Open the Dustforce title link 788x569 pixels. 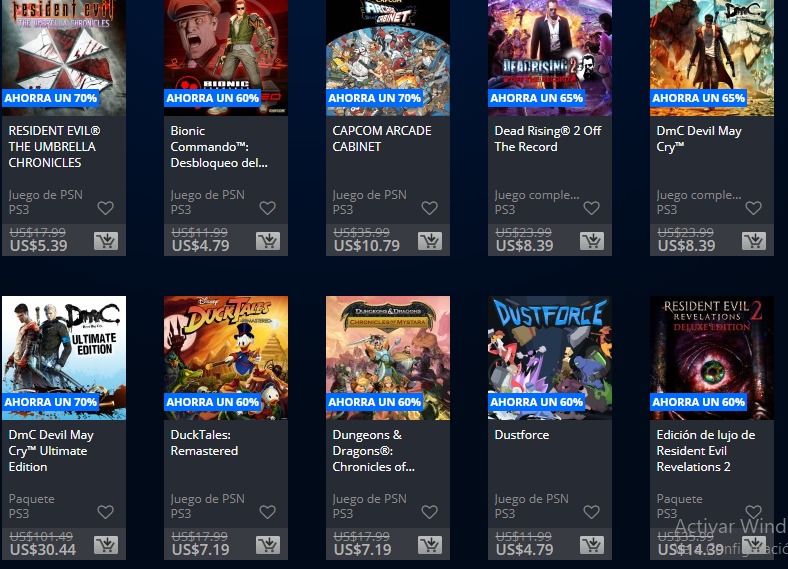(x=522, y=435)
